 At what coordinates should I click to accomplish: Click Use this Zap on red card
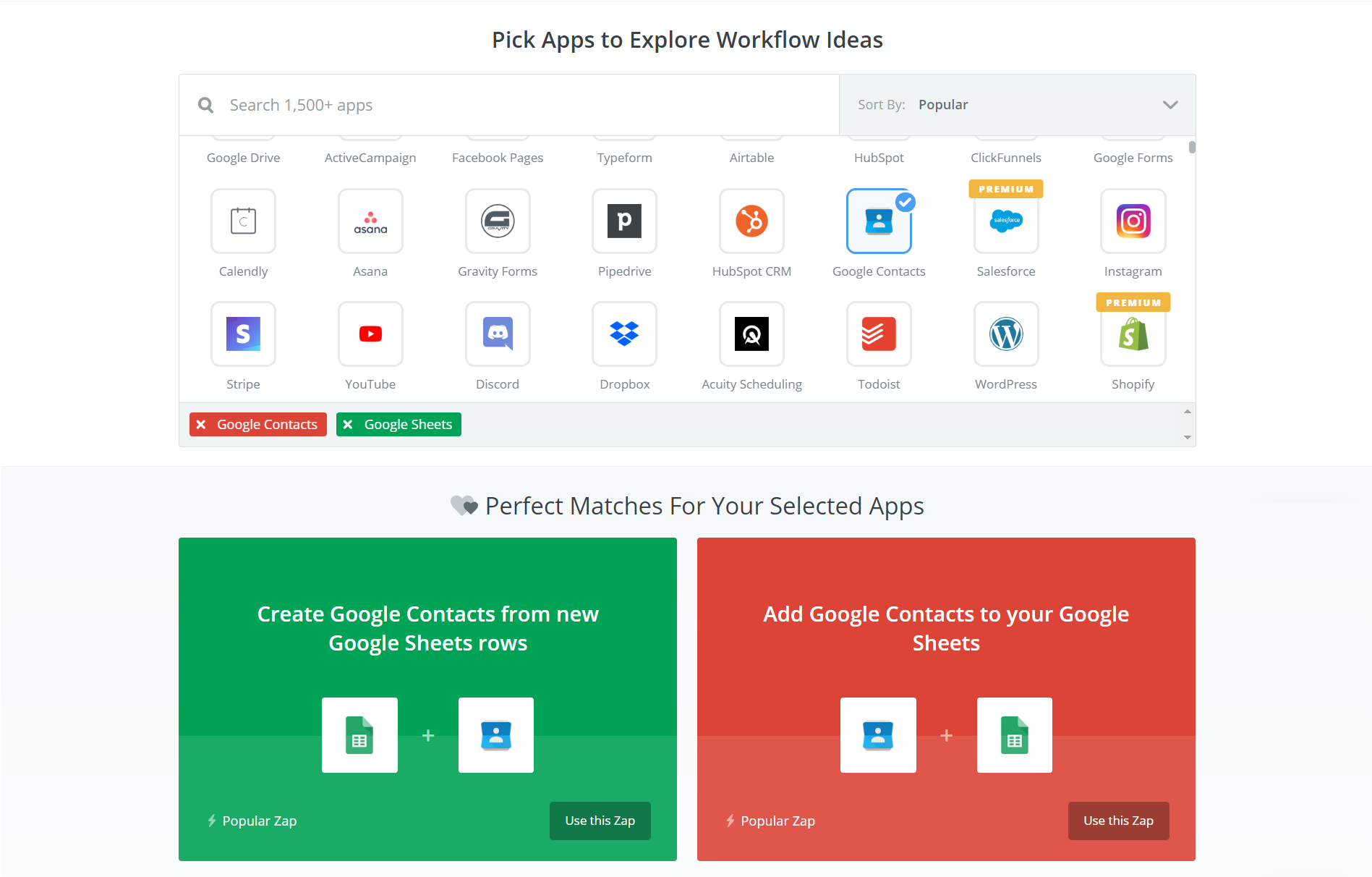pyautogui.click(x=1118, y=821)
